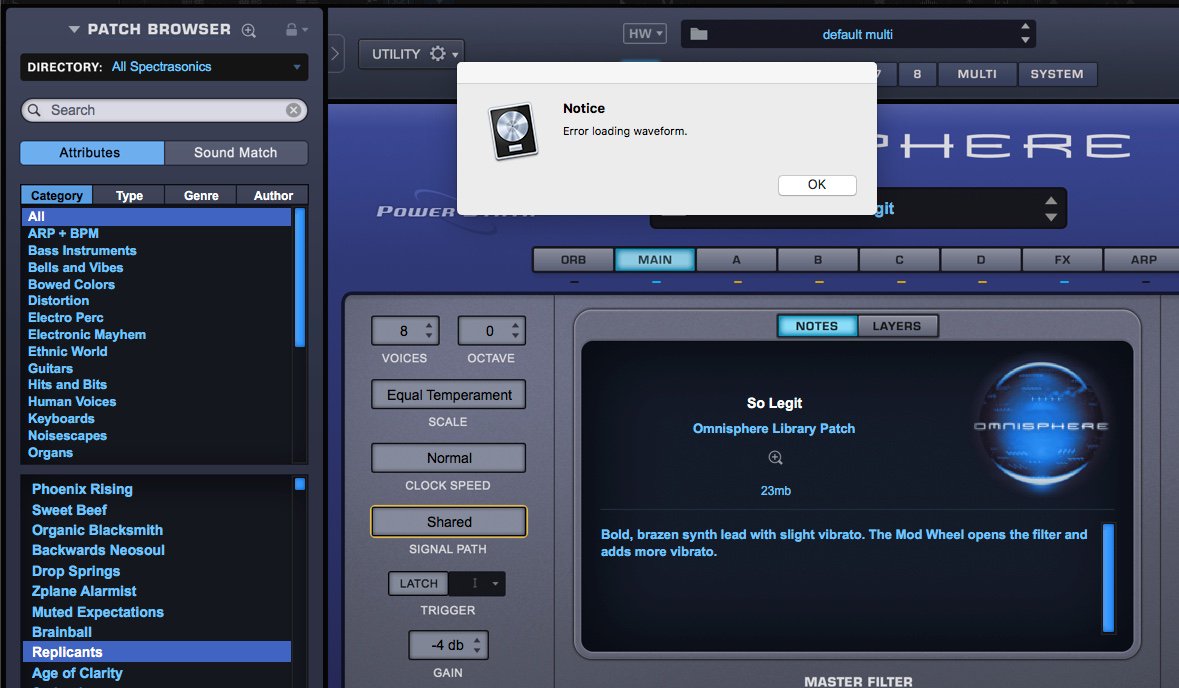Open the HW dropdown menu
Screen dimensions: 1179x688
644,34
